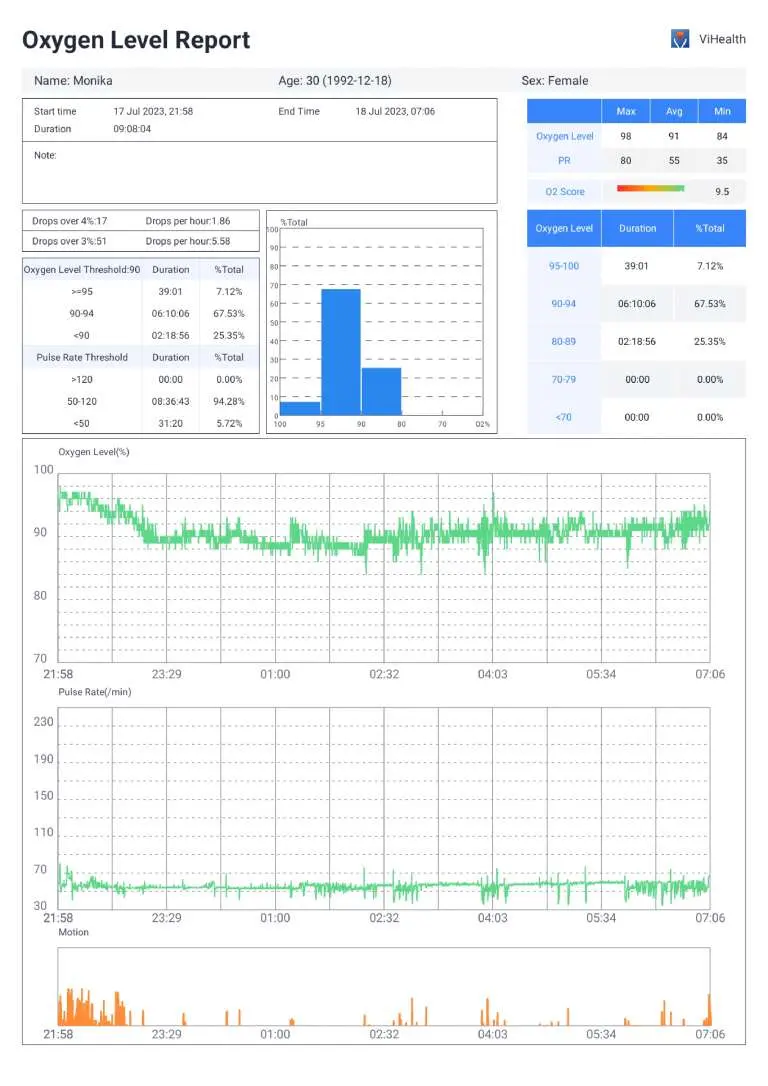The width and height of the screenshot is (768, 1086).
Task: Click the Oxygen Level Threshold:90 table header
Action: (x=82, y=269)
